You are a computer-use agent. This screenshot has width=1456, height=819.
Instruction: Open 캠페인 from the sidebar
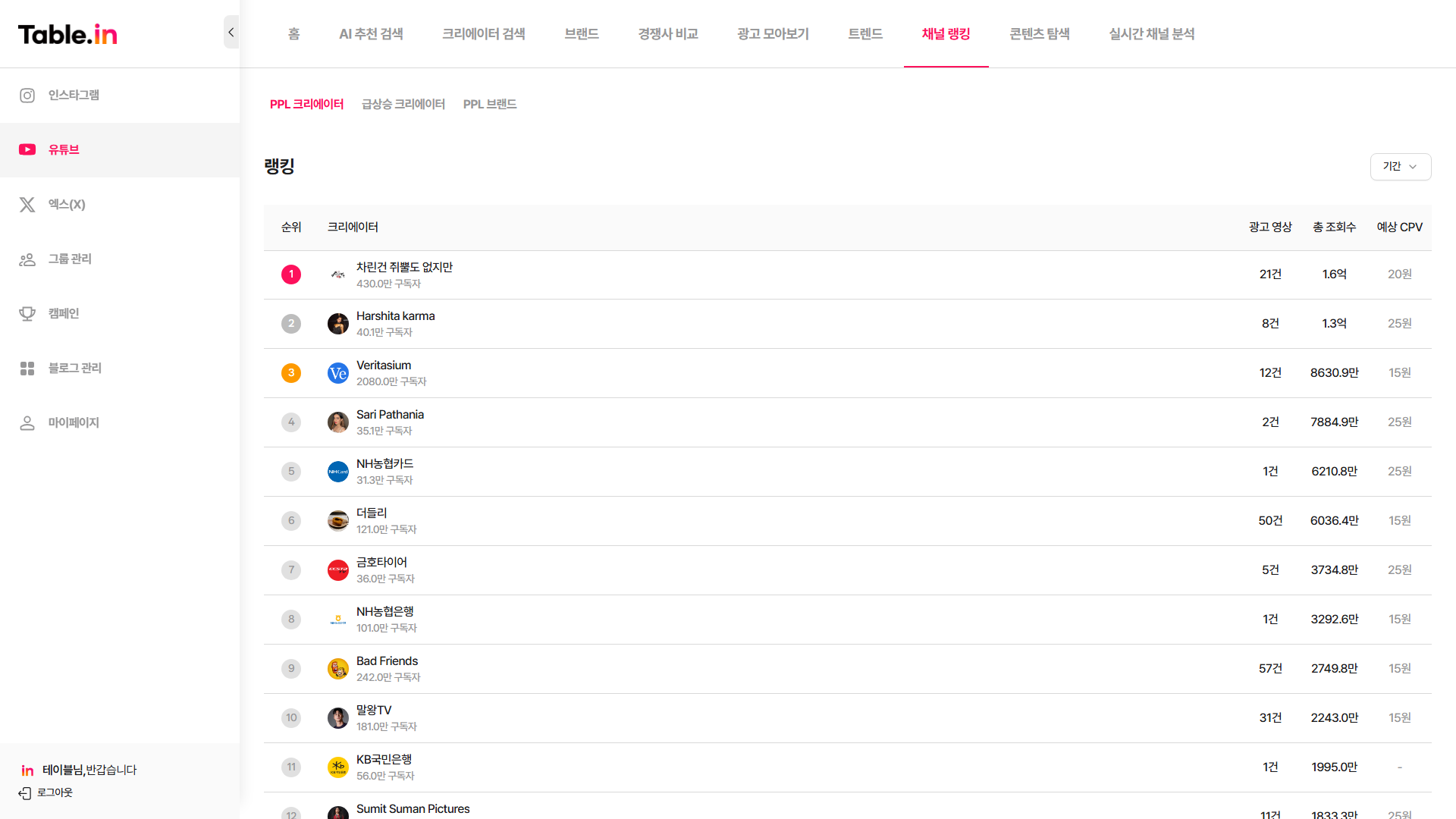pos(120,314)
